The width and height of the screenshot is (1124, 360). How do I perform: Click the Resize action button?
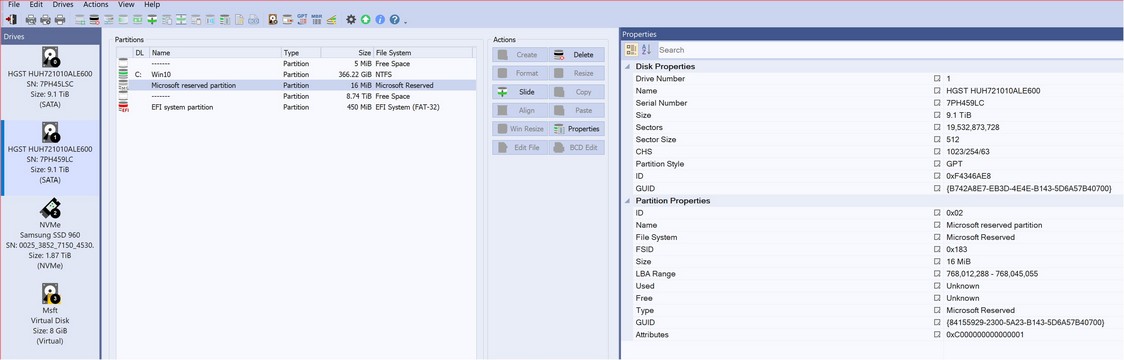tap(576, 73)
